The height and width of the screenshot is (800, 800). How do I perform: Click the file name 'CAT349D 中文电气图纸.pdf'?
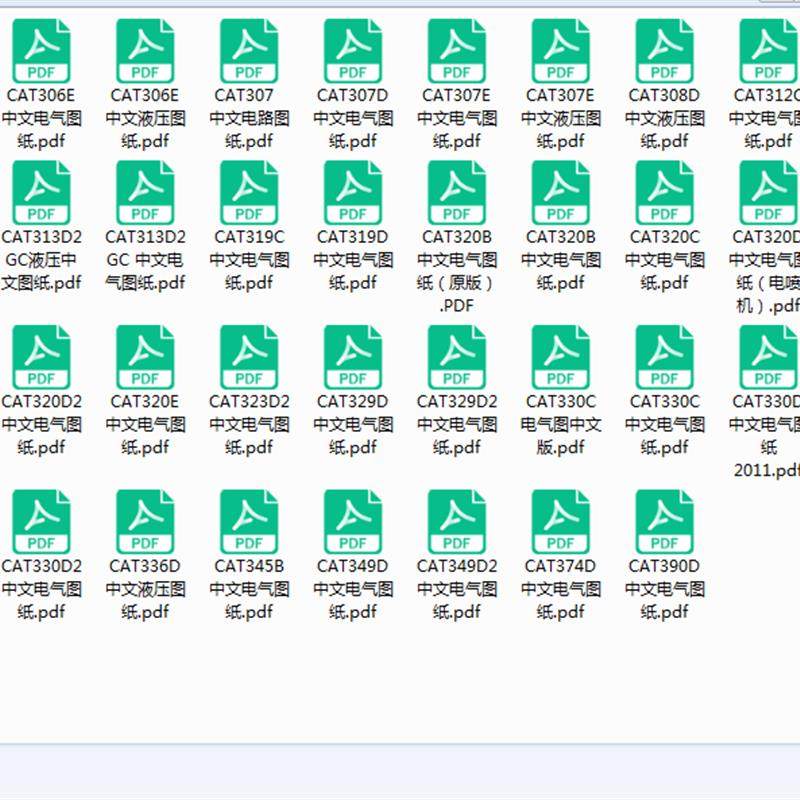pyautogui.click(x=353, y=589)
